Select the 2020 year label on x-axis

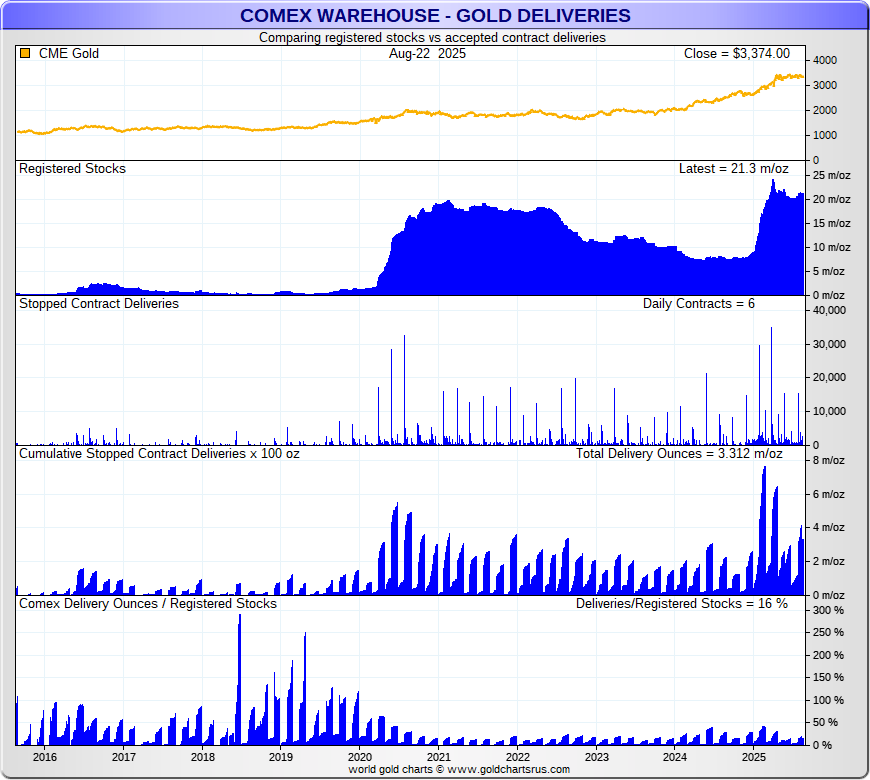[x=360, y=757]
